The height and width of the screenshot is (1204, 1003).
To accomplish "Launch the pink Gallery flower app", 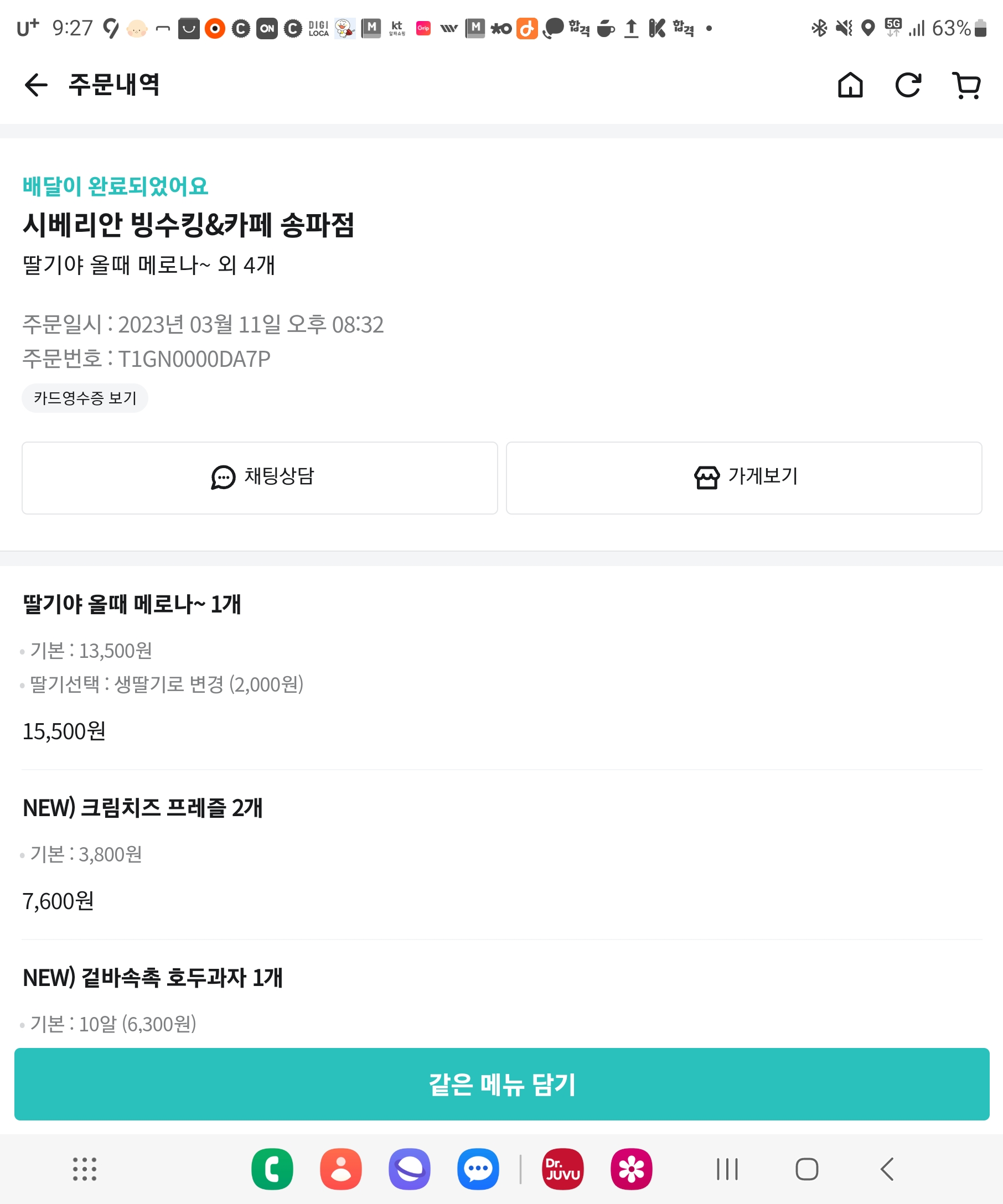I will (x=632, y=1169).
